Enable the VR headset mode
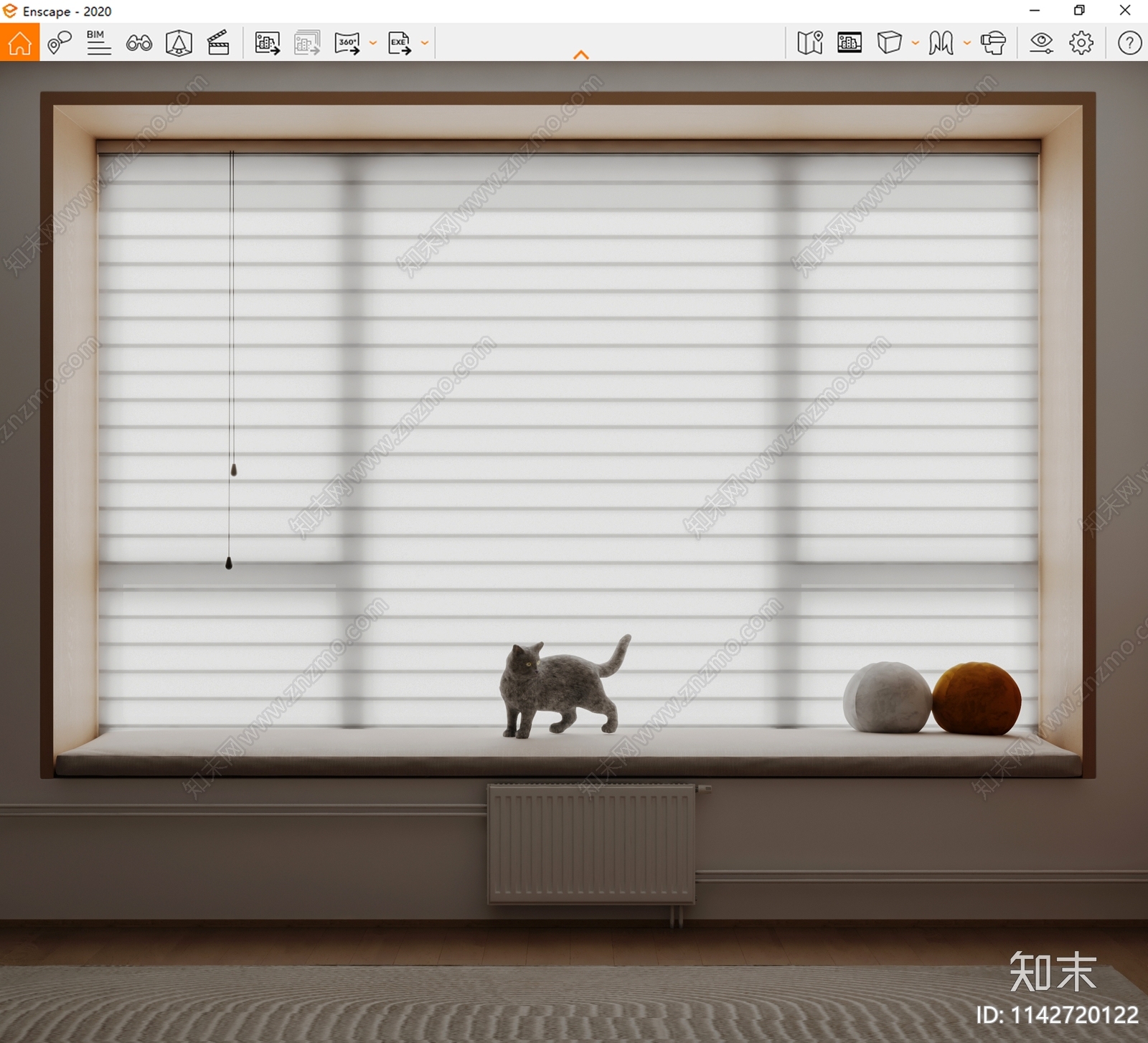Image resolution: width=1148 pixels, height=1043 pixels. (994, 43)
